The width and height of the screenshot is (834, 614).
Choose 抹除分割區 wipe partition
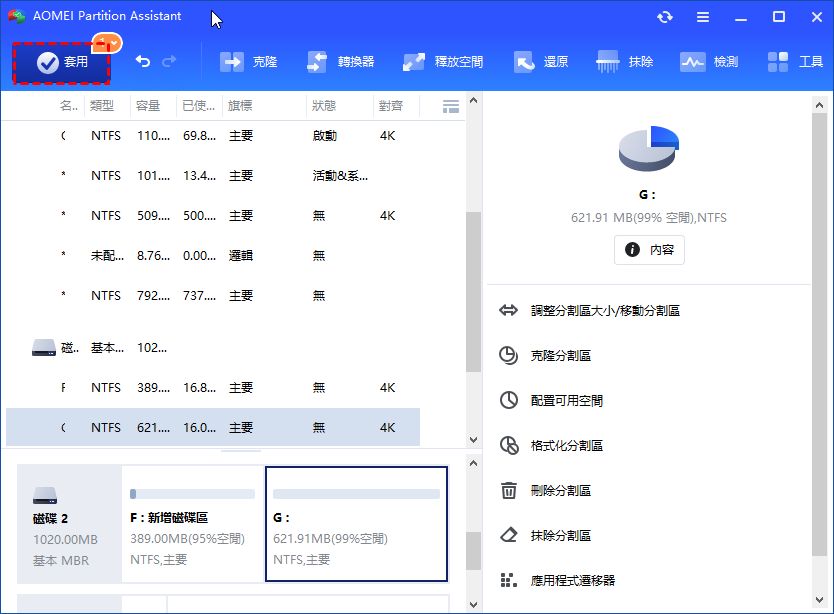(x=545, y=535)
